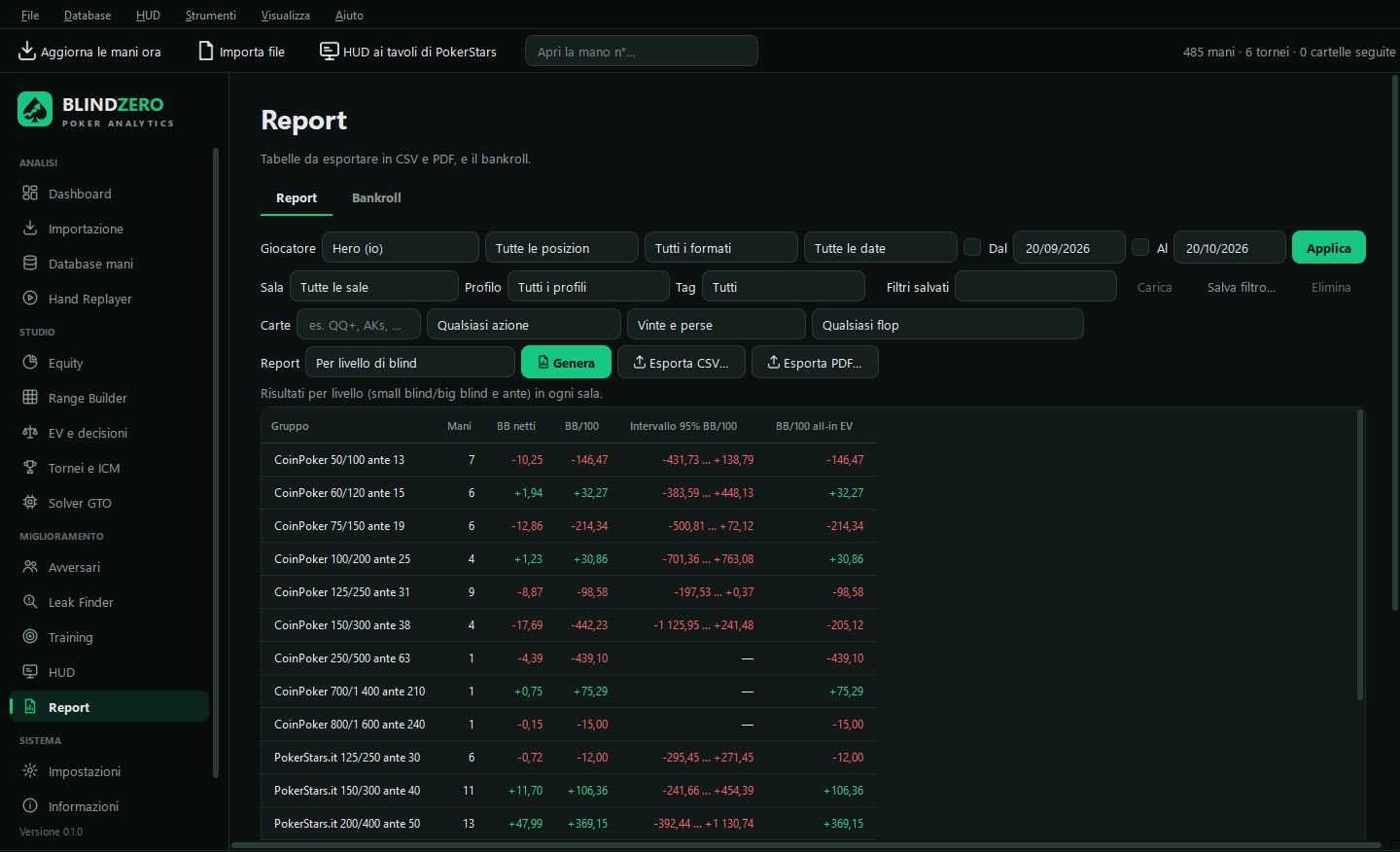Image resolution: width=1400 pixels, height=852 pixels.
Task: Open the Giocatore Hero (io) dropdown
Action: click(400, 248)
